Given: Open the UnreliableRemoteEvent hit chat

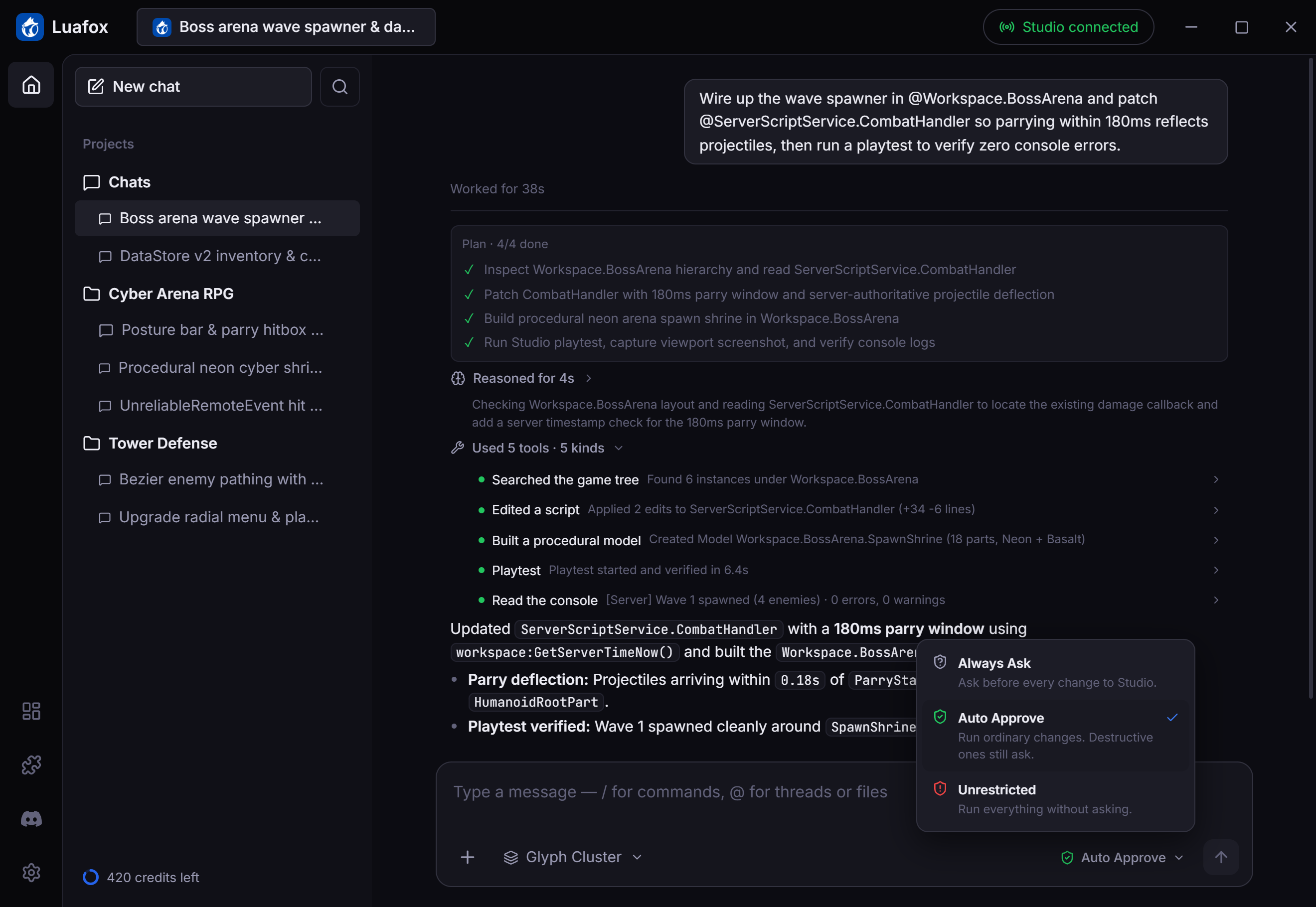Looking at the screenshot, I should [217, 406].
